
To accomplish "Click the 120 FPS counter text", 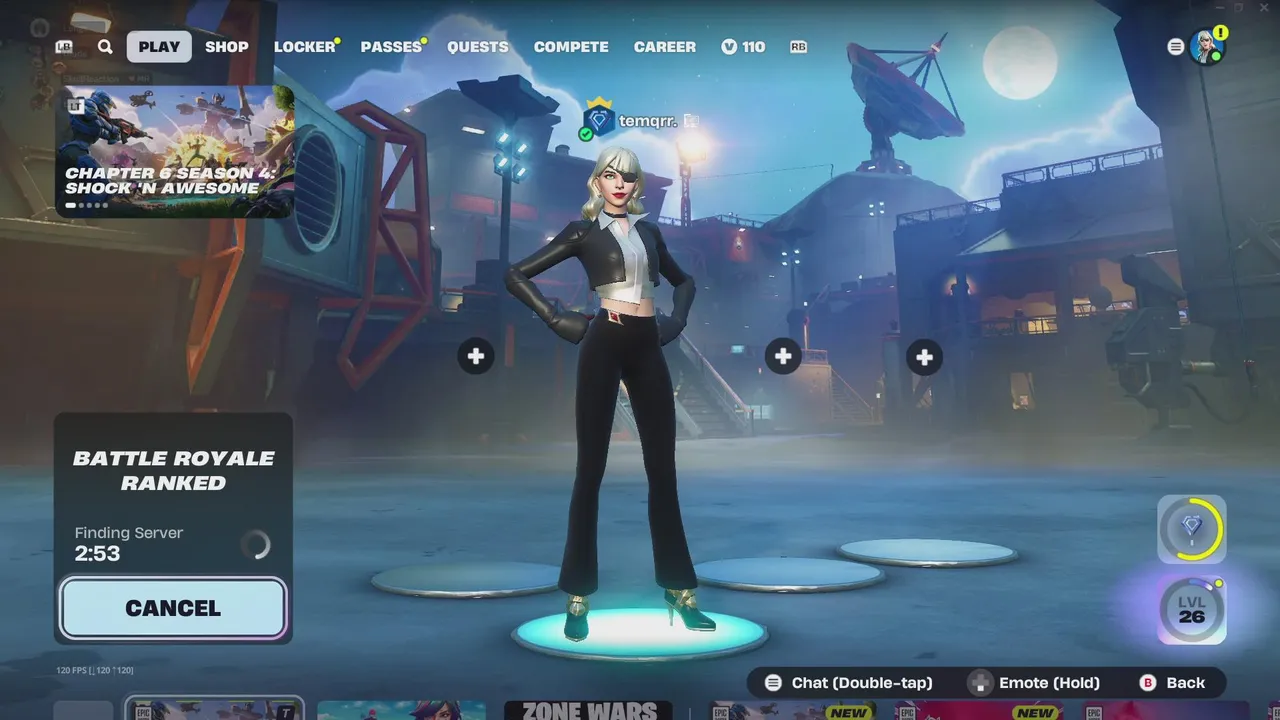I will [95, 670].
